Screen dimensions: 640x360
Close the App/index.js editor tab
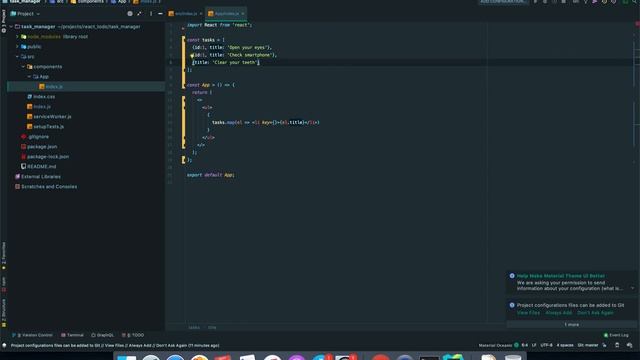click(243, 14)
